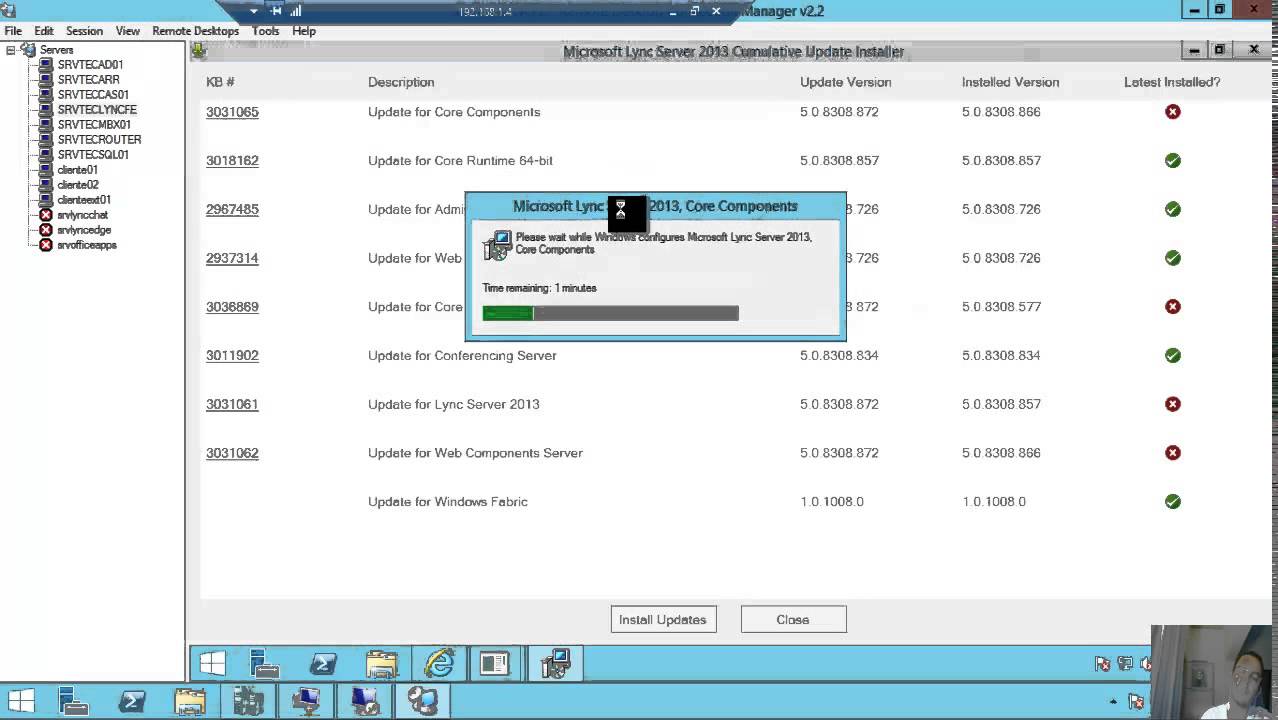Click the red error icon beside srvlyncedge

pos(45,230)
